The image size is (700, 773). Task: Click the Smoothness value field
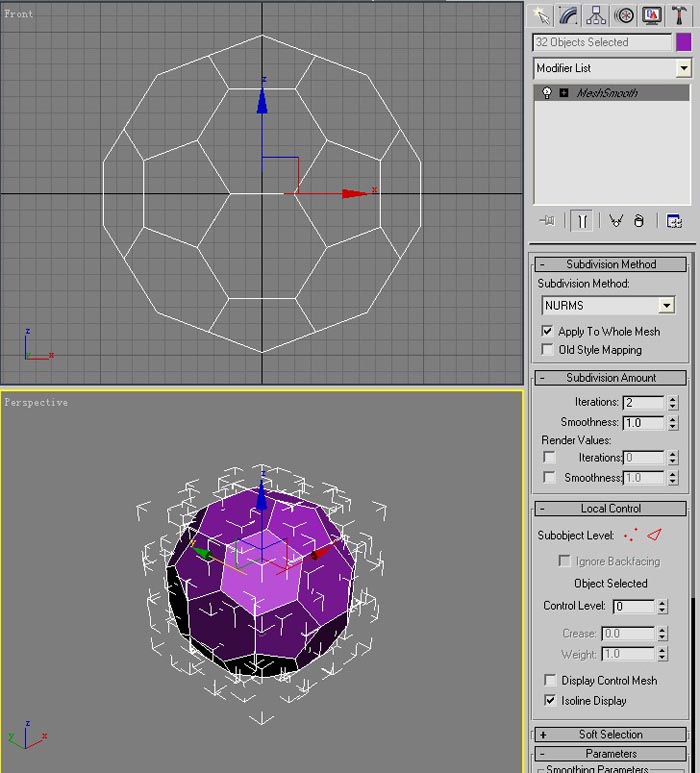tap(644, 422)
